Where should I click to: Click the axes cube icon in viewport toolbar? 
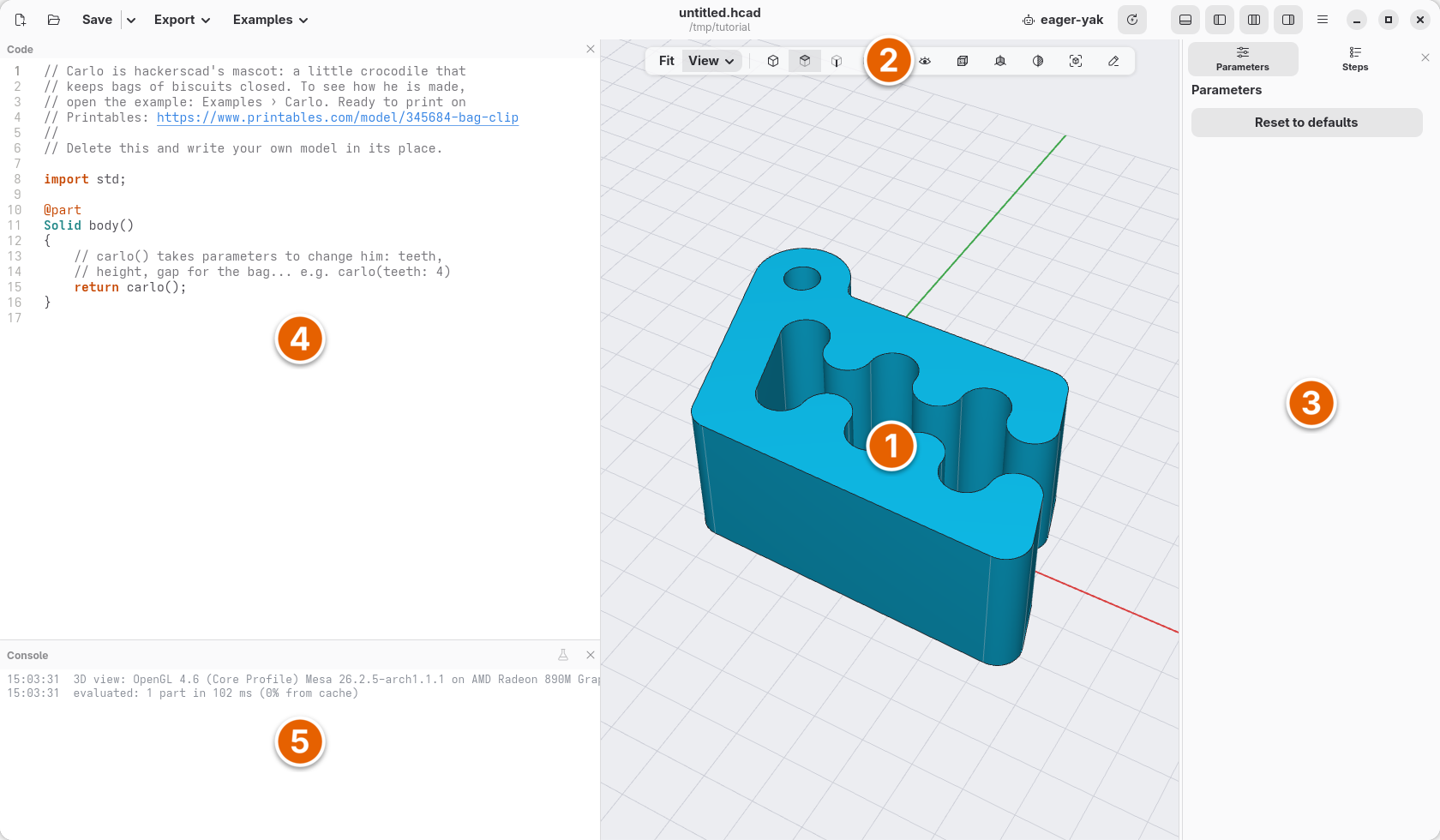pos(1000,61)
